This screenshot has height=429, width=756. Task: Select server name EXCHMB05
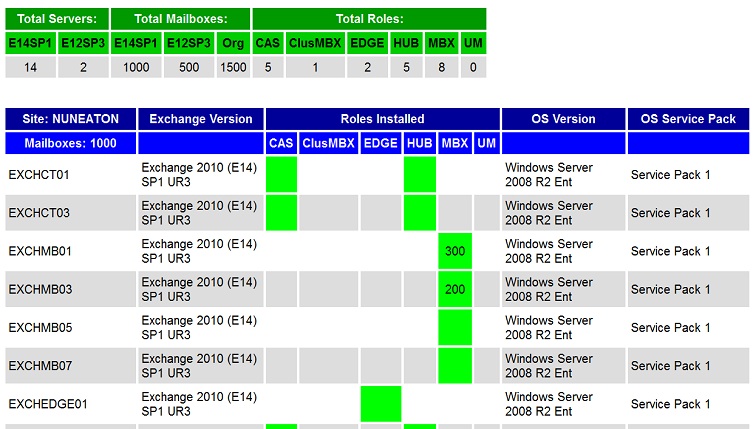[x=40, y=327]
